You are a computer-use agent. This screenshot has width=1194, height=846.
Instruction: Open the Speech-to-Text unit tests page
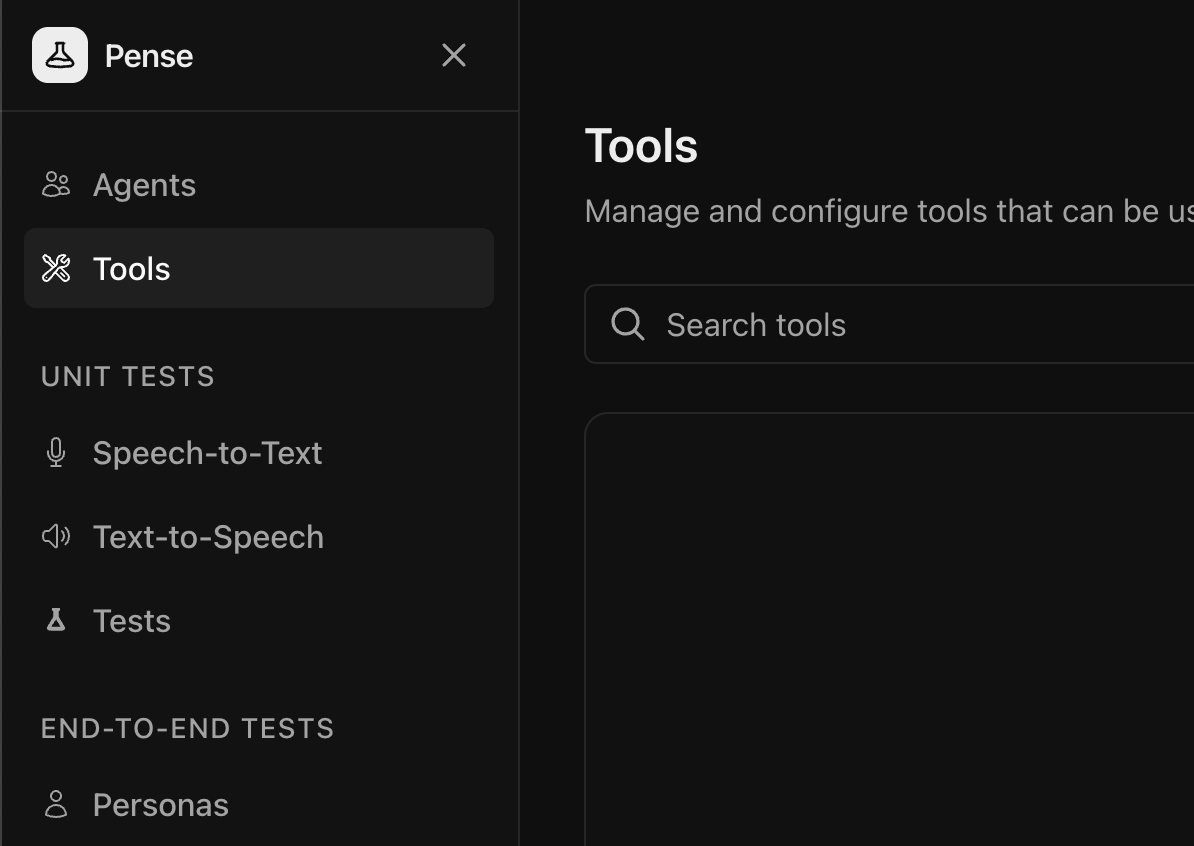pos(207,452)
